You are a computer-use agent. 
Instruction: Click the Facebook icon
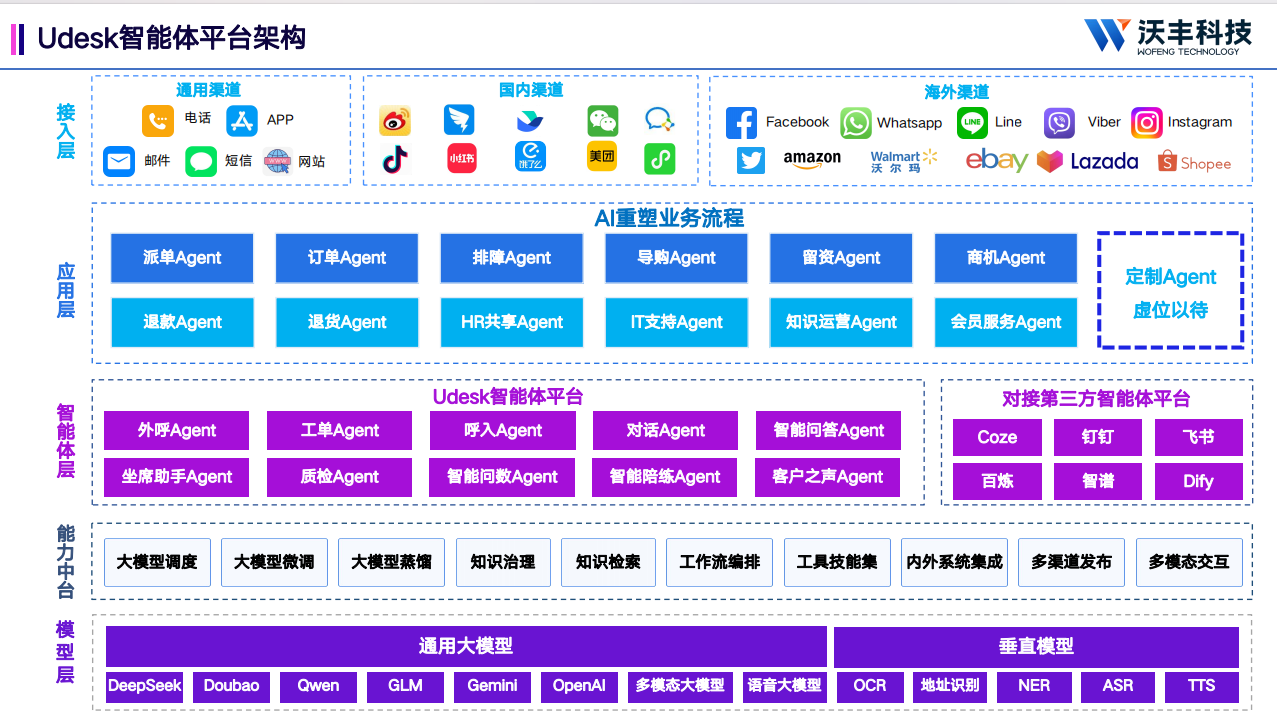click(741, 123)
